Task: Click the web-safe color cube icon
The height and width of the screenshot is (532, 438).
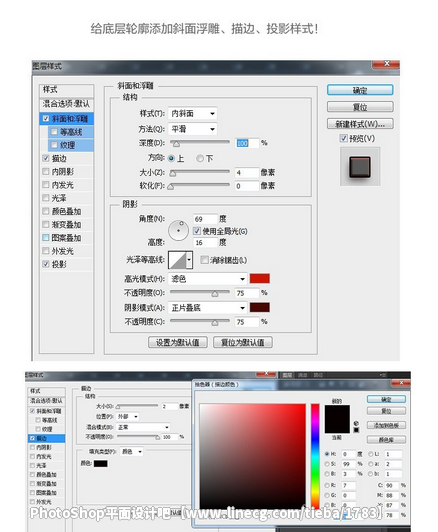Action: pyautogui.click(x=356, y=423)
